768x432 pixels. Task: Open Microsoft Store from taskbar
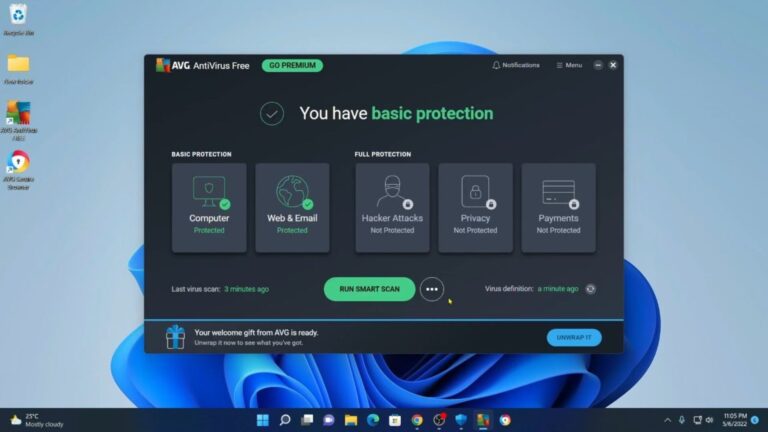tap(395, 420)
